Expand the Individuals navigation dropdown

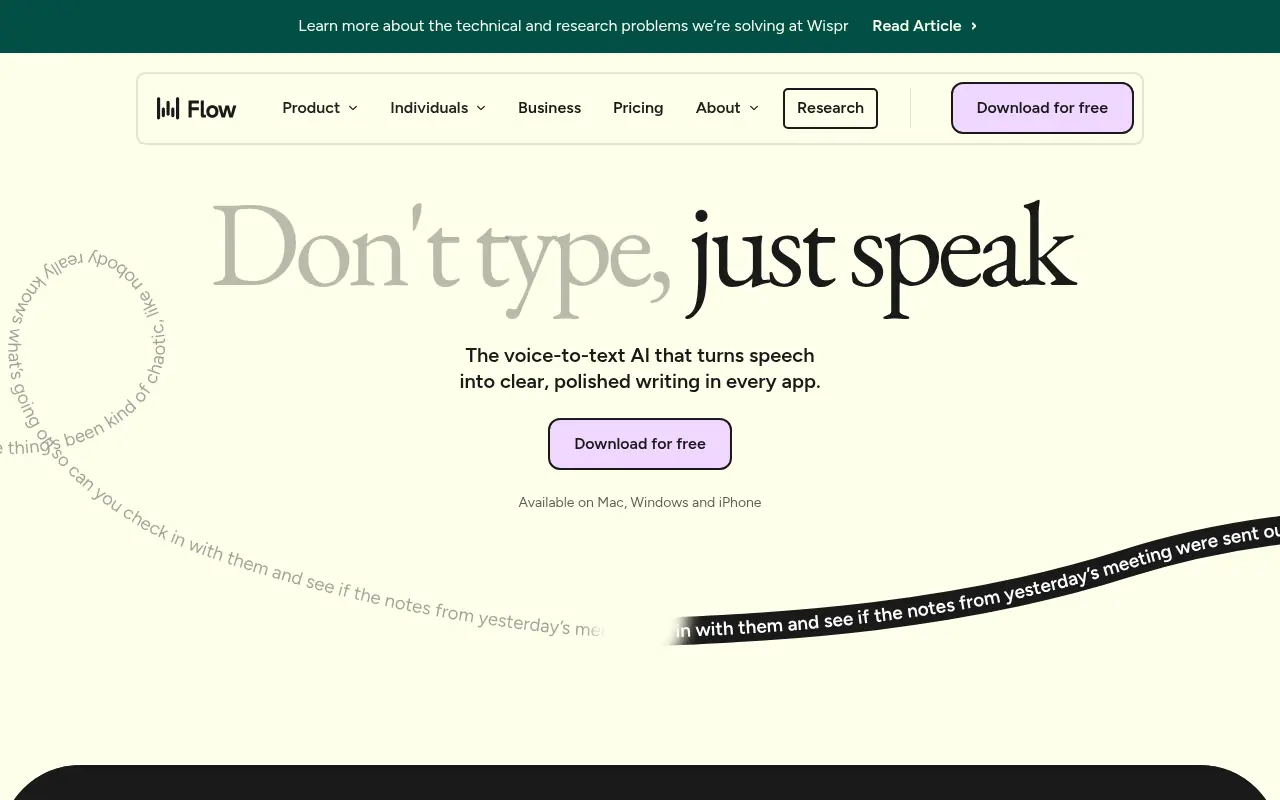429,108
